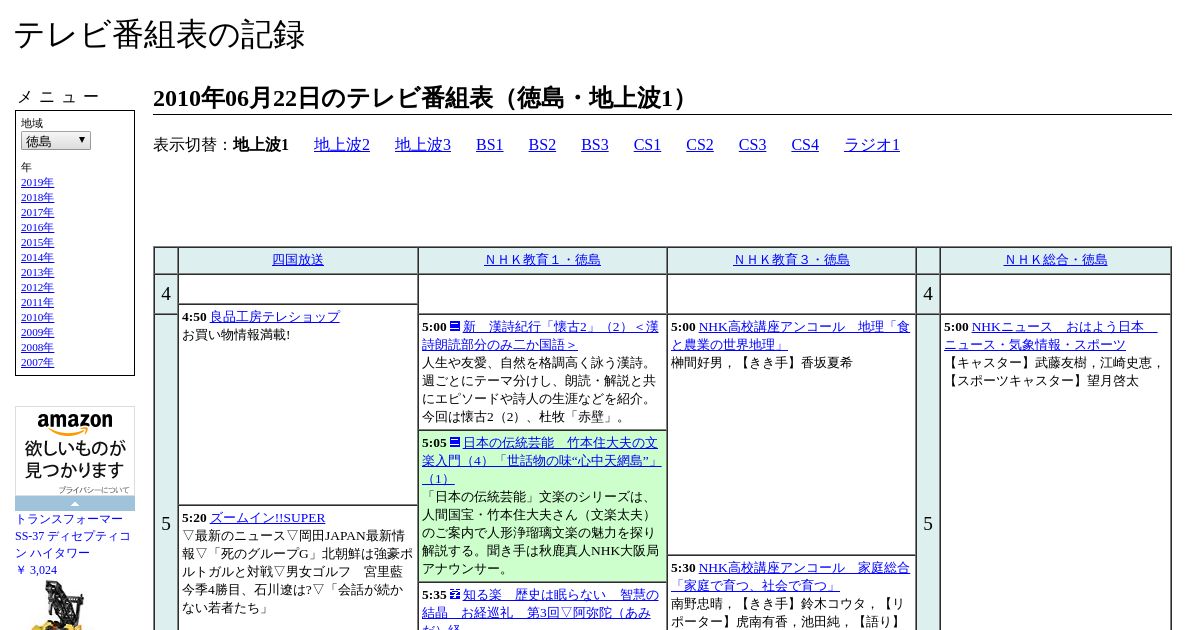Open the 2011年 year link
The image size is (1200, 630).
coord(37,303)
